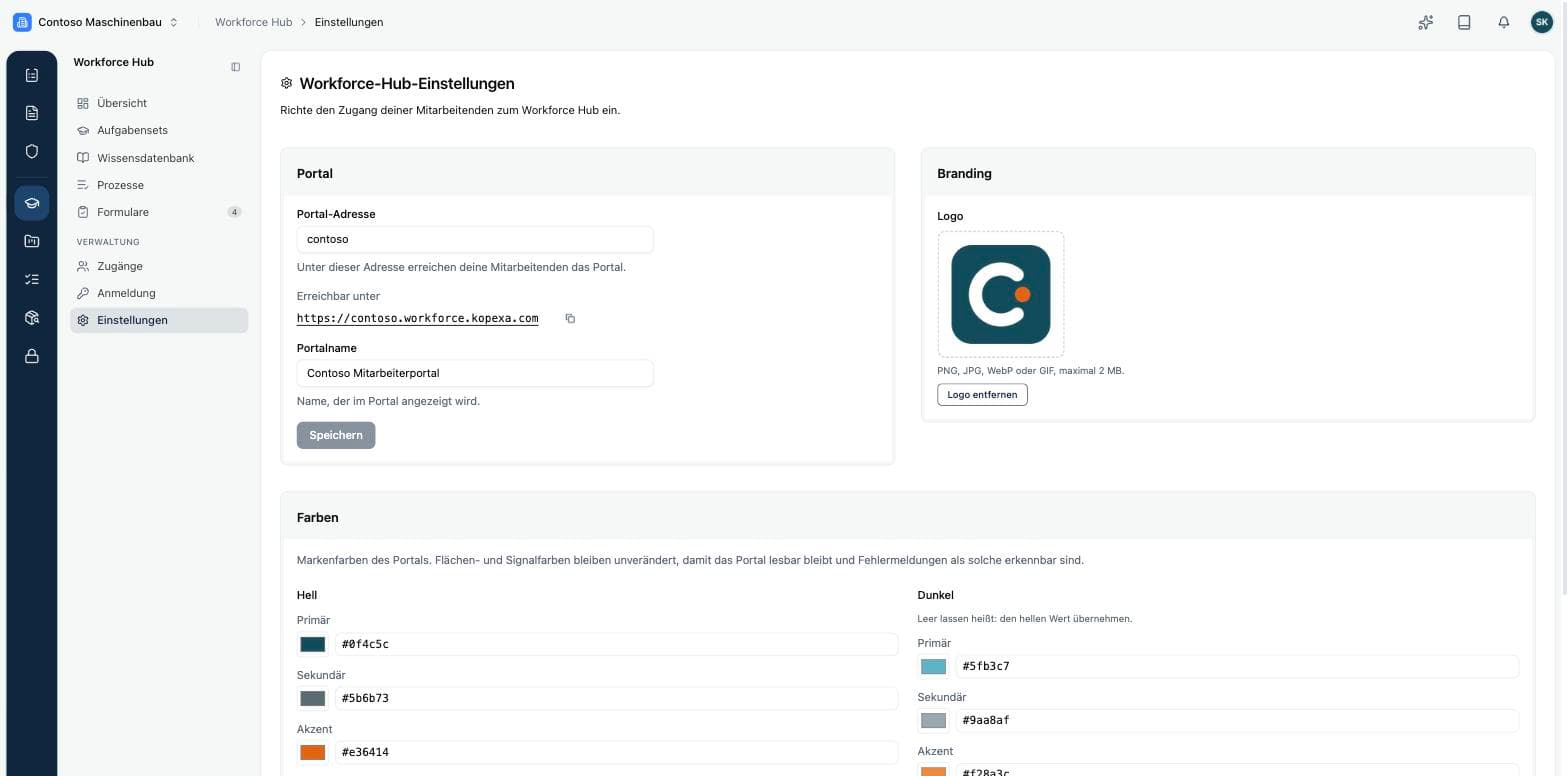Screen dimensions: 1568x776
Task: Collapse the Workforce Hub sidebar panel icon
Action: 236,67
